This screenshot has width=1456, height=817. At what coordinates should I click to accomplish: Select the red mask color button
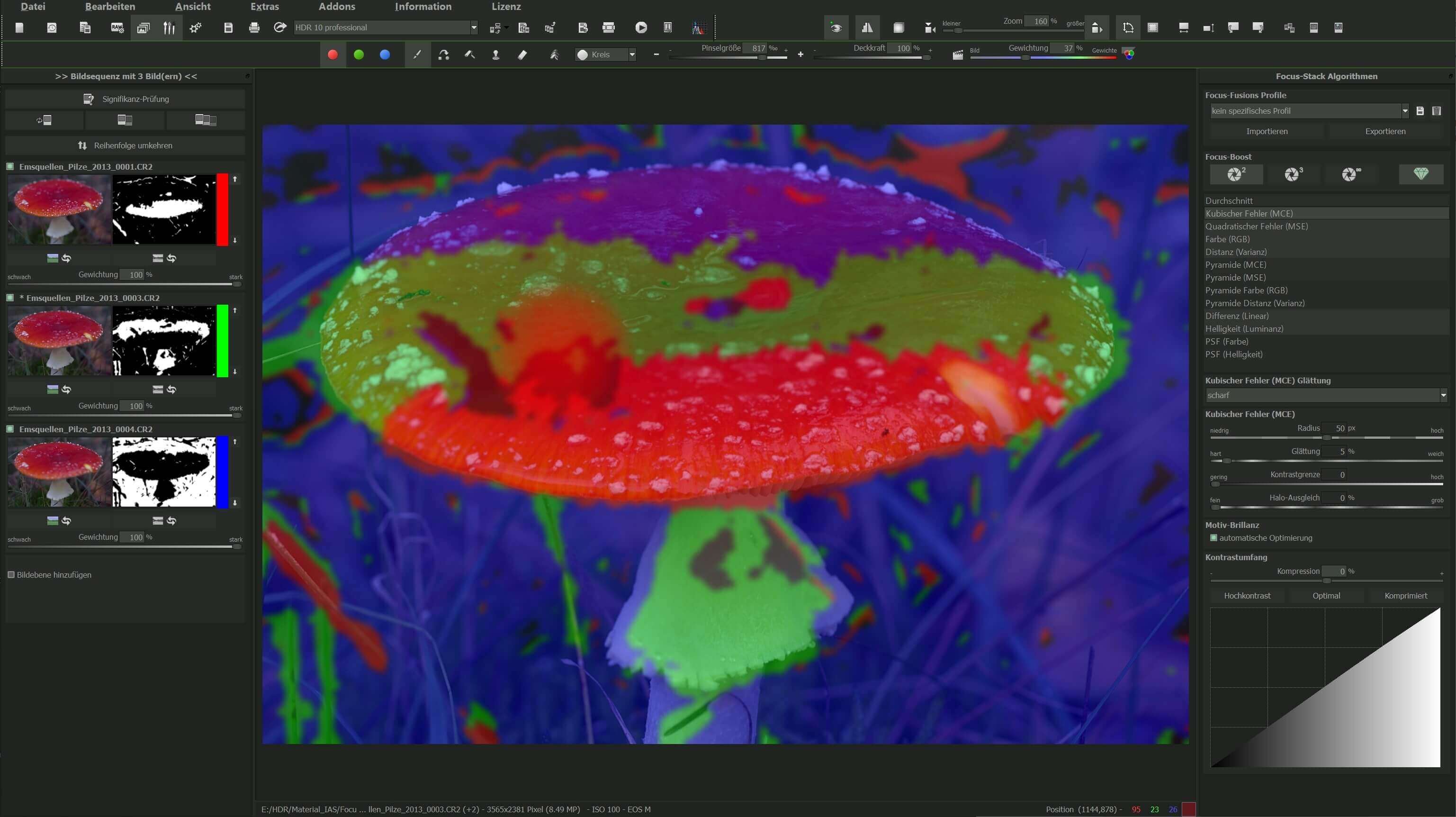click(x=333, y=55)
